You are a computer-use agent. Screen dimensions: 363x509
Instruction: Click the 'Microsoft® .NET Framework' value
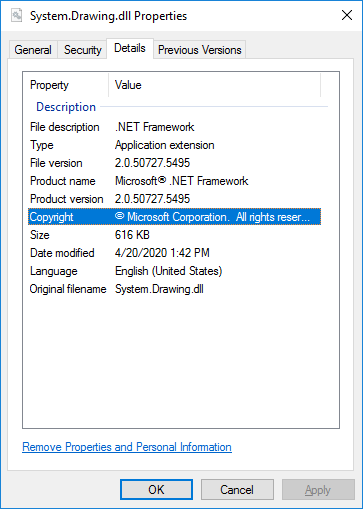pyautogui.click(x=182, y=181)
